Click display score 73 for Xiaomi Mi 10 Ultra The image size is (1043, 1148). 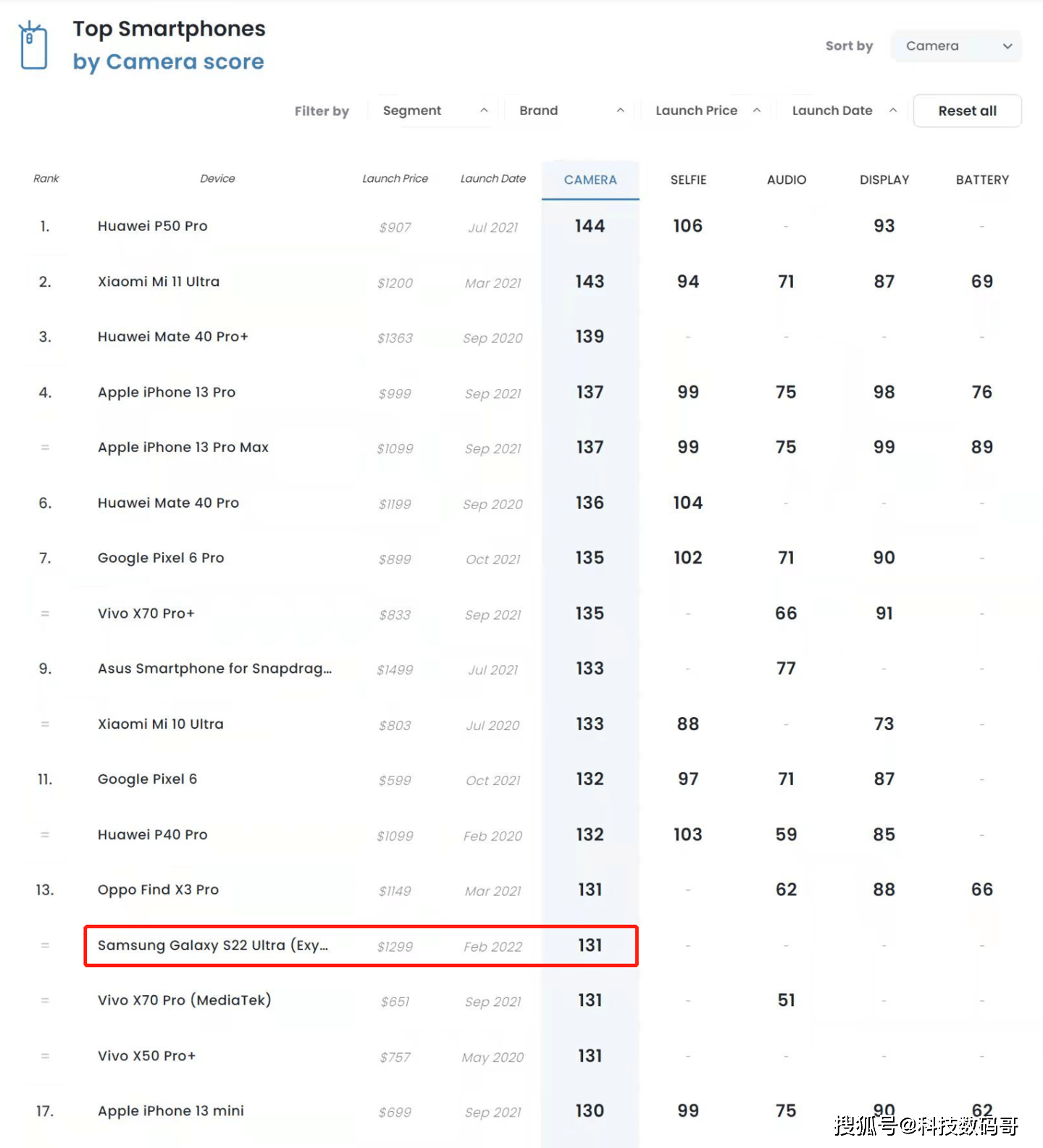click(x=884, y=724)
